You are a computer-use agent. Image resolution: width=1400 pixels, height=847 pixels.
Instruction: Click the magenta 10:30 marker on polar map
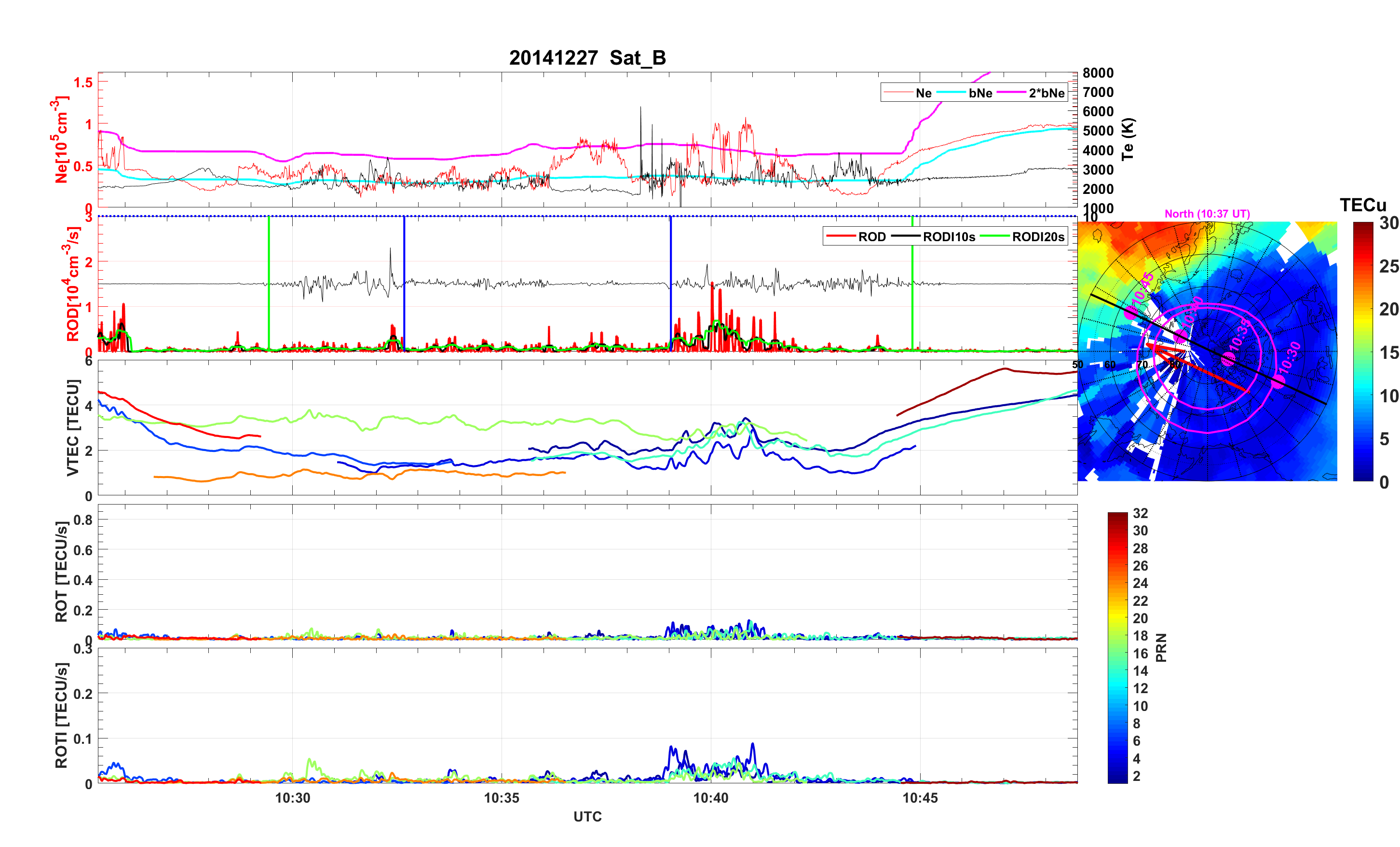tap(1278, 382)
